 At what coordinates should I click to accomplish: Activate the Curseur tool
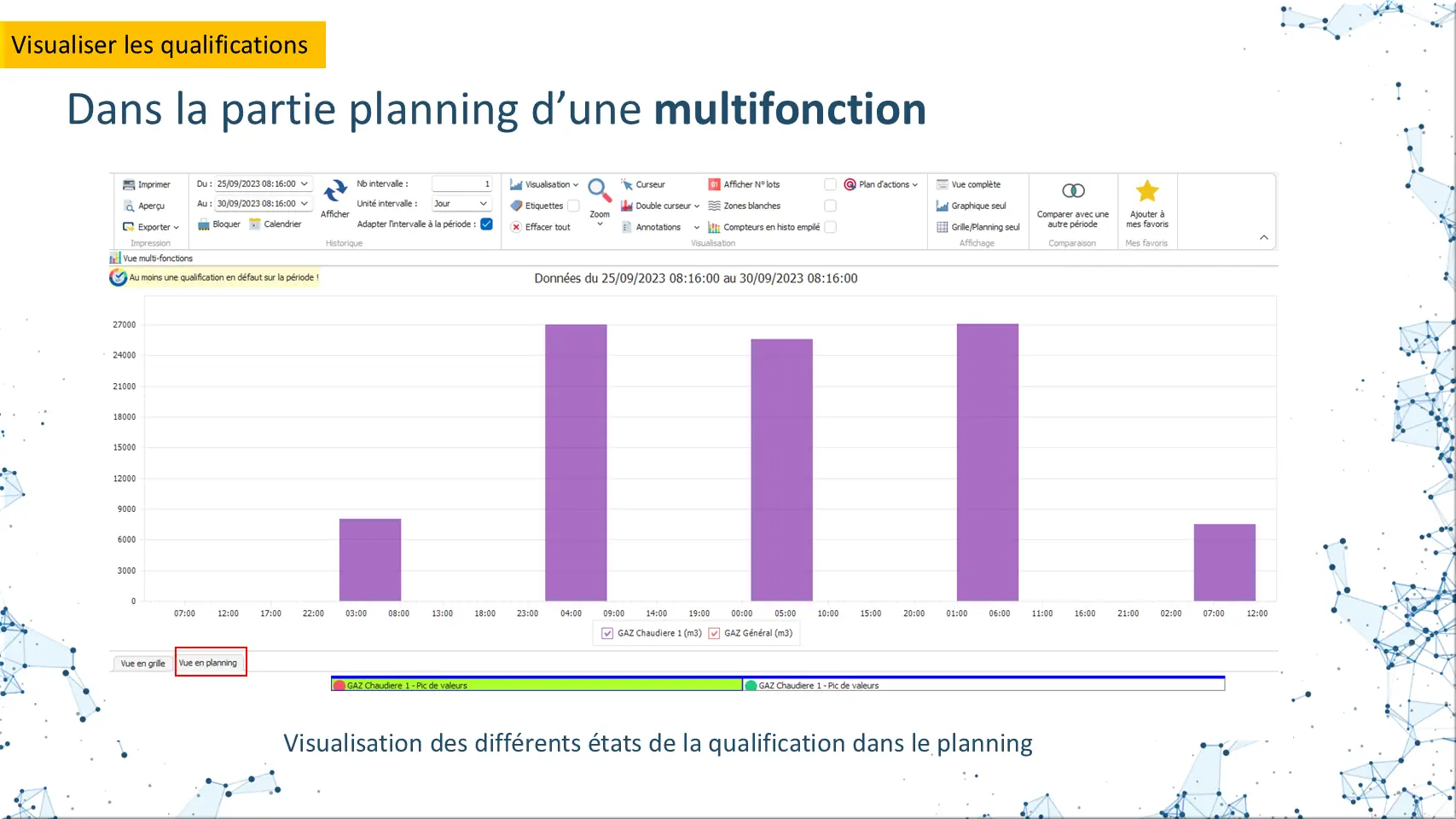coord(627,184)
